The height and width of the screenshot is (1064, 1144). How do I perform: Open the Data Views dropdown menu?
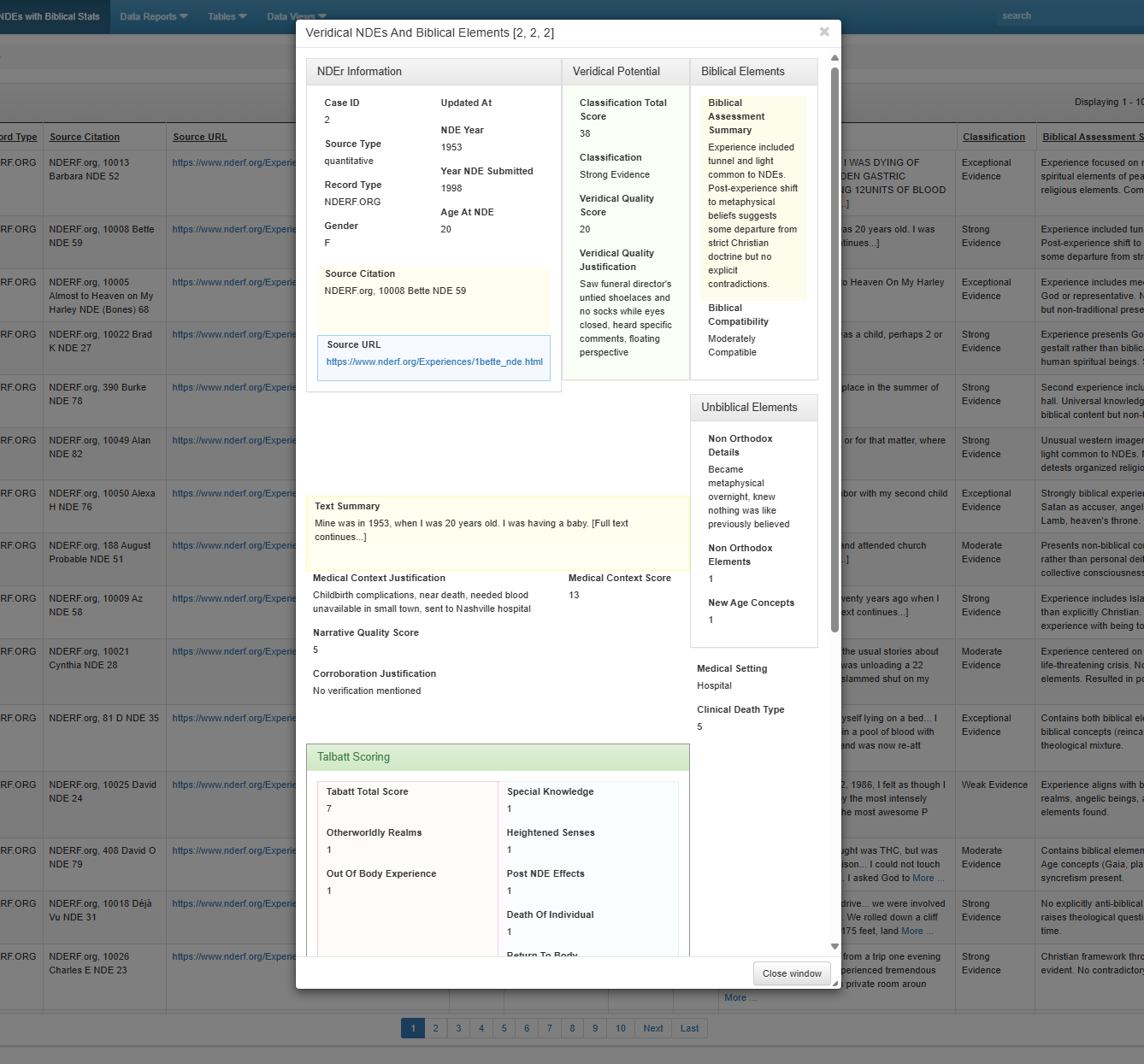296,16
